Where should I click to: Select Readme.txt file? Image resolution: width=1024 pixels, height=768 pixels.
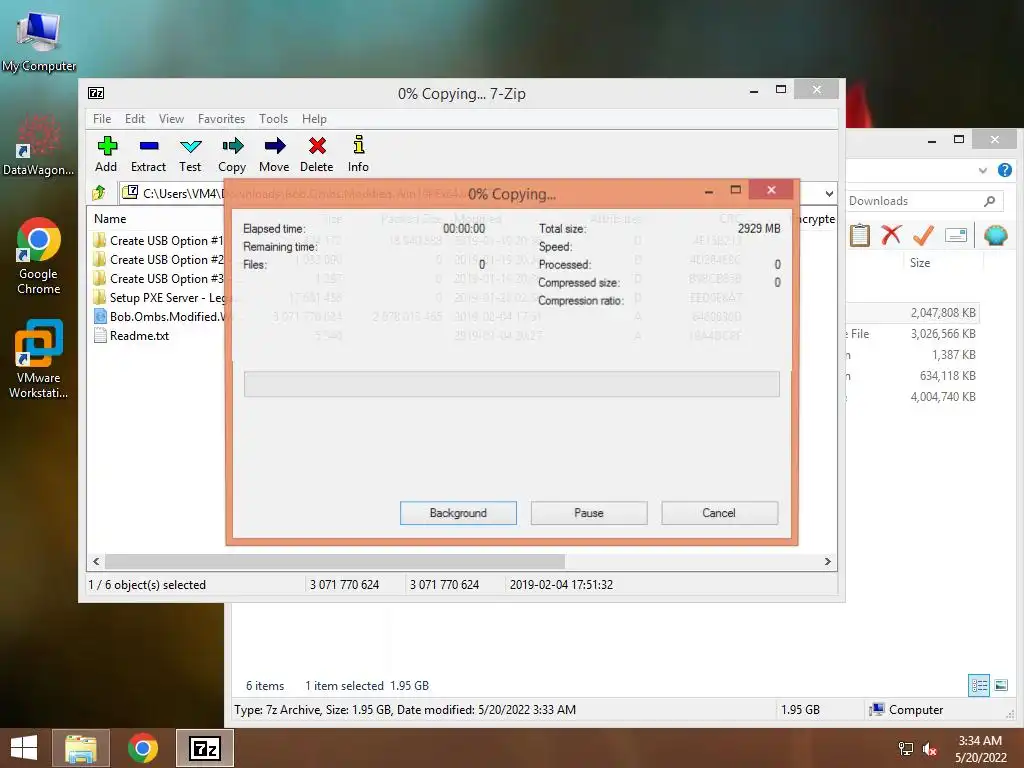(131, 335)
